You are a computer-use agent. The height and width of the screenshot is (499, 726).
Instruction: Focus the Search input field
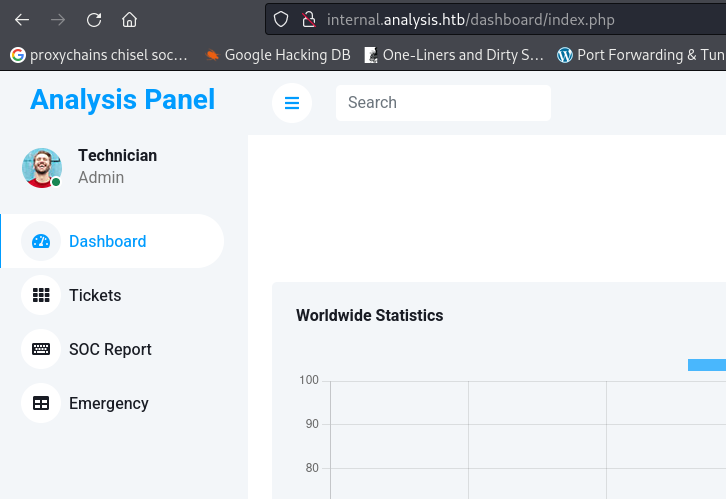pos(443,103)
